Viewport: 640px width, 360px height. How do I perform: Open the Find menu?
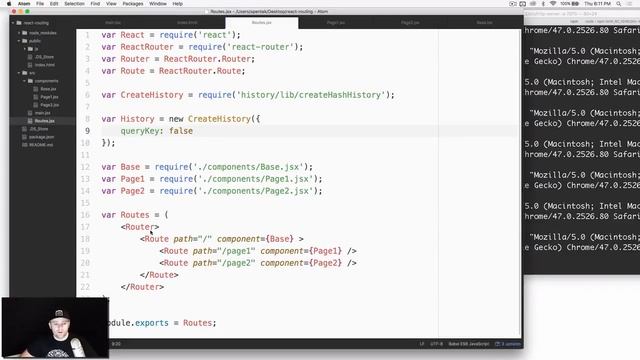click(x=95, y=4)
